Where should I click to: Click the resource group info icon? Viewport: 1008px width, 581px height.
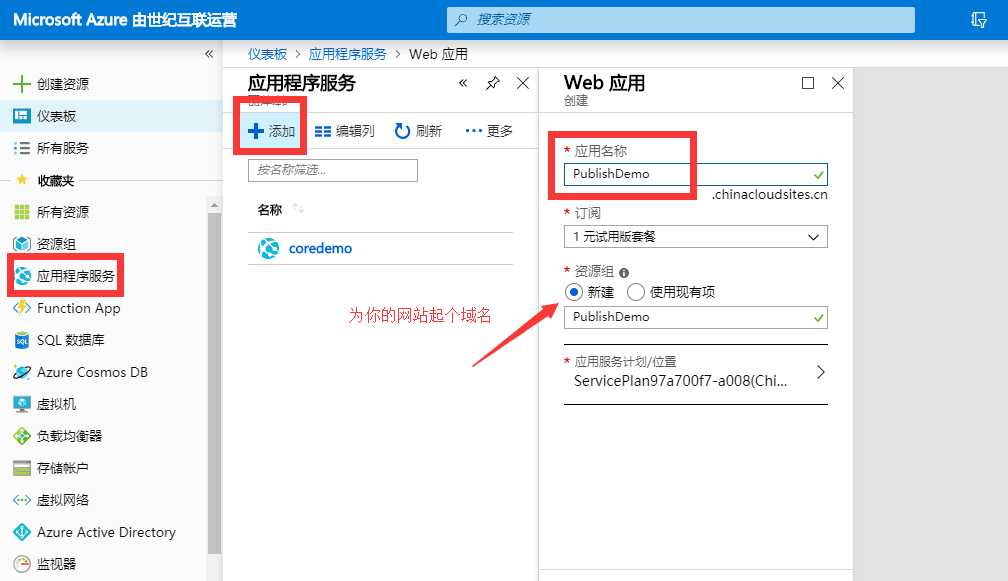(624, 273)
